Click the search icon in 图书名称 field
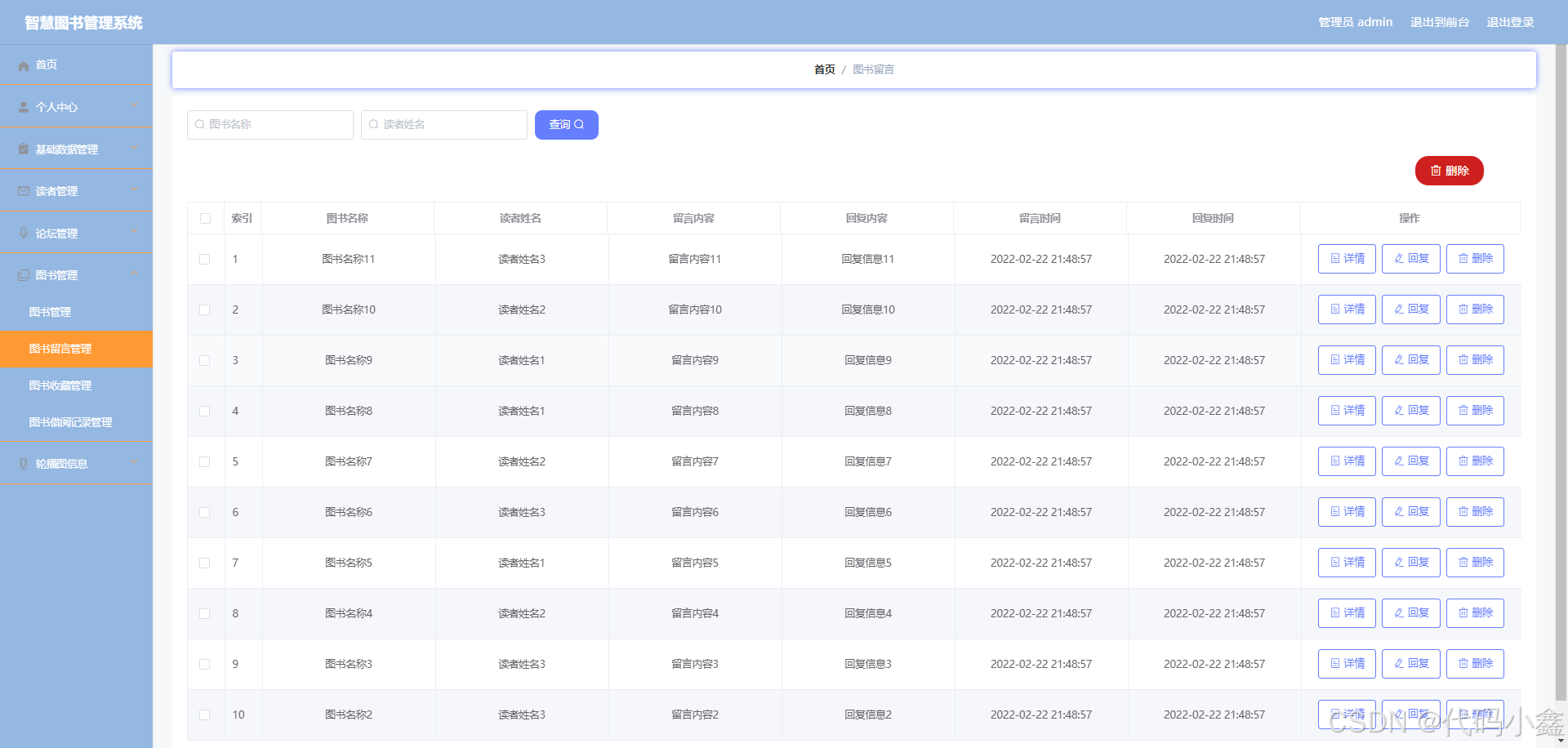The height and width of the screenshot is (748, 1568). point(199,125)
